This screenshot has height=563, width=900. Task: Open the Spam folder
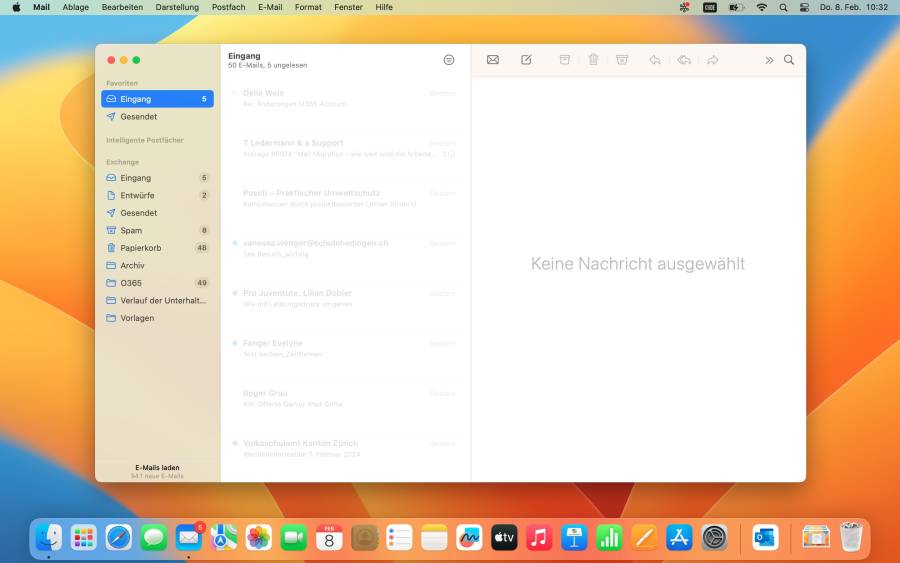[x=131, y=230]
